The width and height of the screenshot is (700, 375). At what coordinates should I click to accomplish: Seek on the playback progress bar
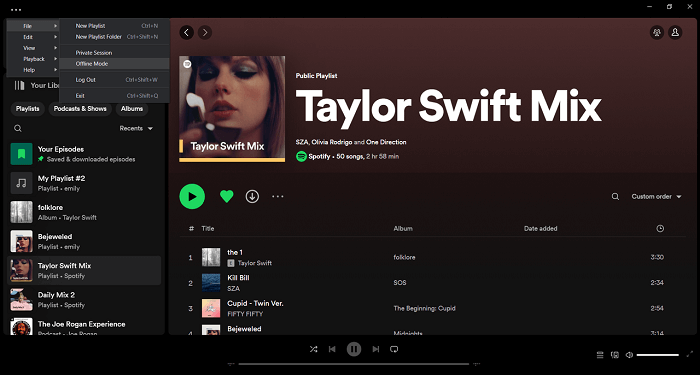tap(354, 364)
